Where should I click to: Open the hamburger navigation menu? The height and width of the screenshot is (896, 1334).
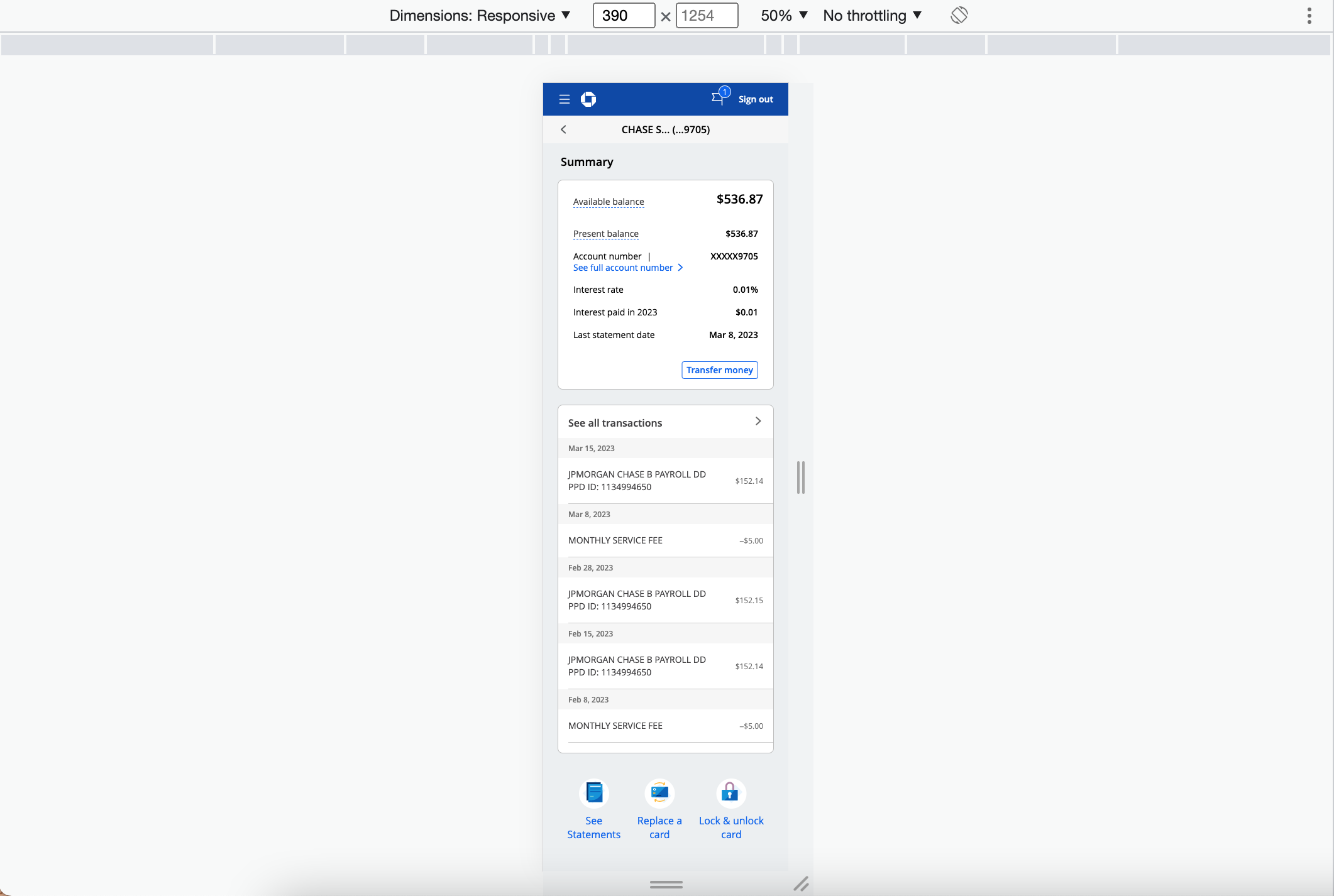pos(564,99)
